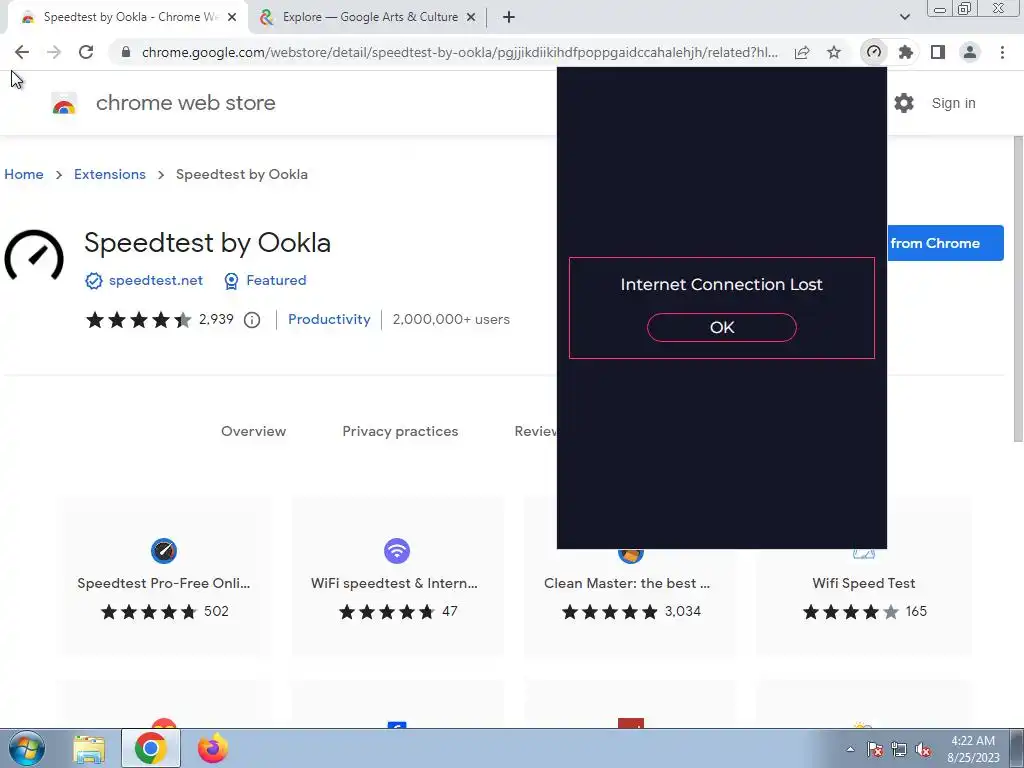Viewport: 1024px width, 768px height.
Task: Open a new browser tab
Action: (509, 18)
